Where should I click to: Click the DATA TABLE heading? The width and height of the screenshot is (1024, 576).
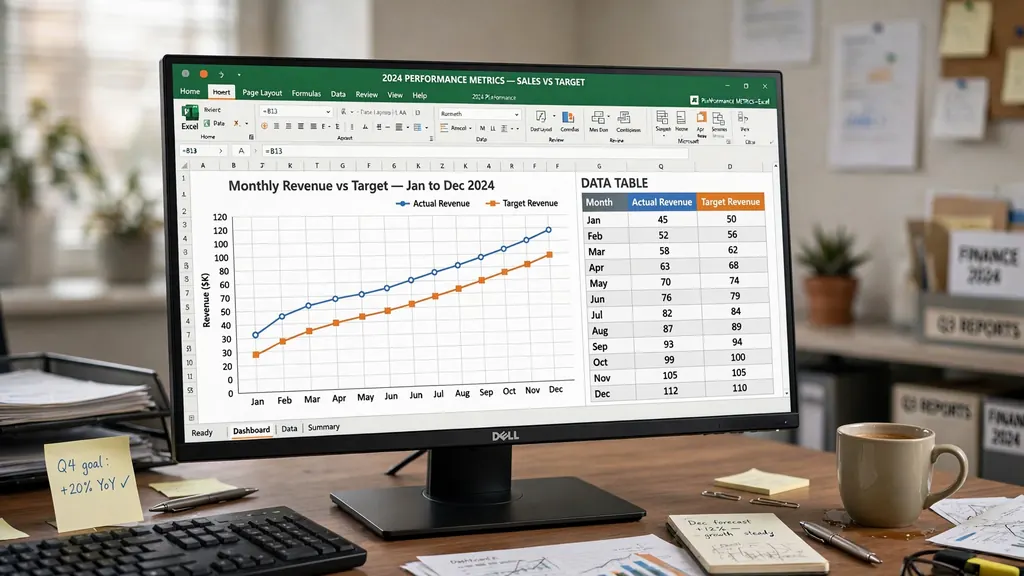[615, 183]
